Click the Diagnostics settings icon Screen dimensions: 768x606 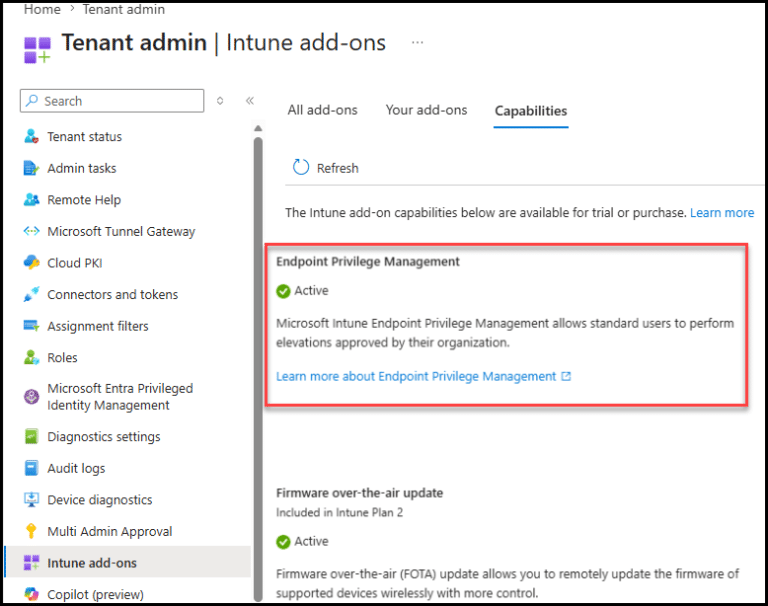click(31, 436)
